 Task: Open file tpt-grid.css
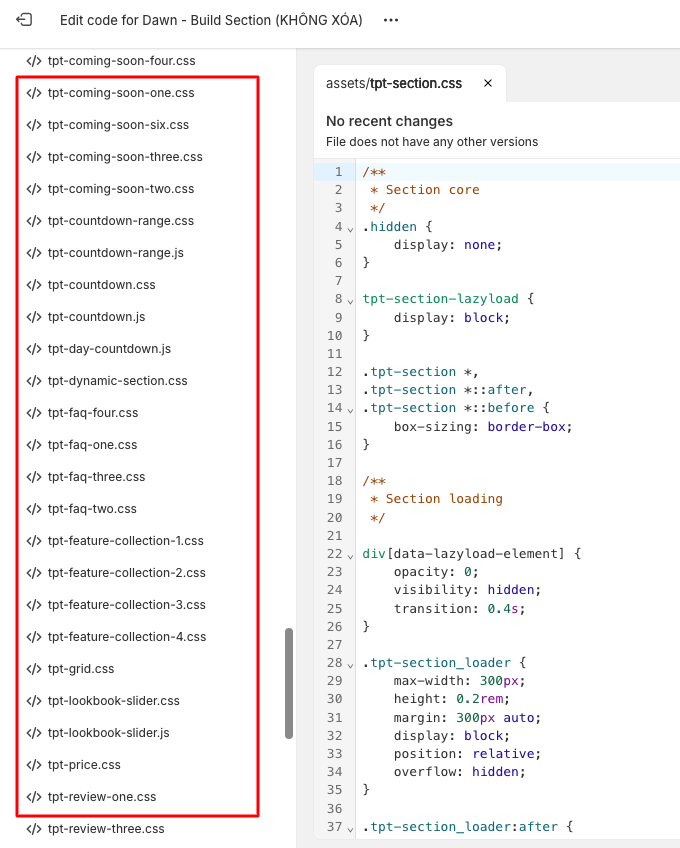tap(81, 668)
